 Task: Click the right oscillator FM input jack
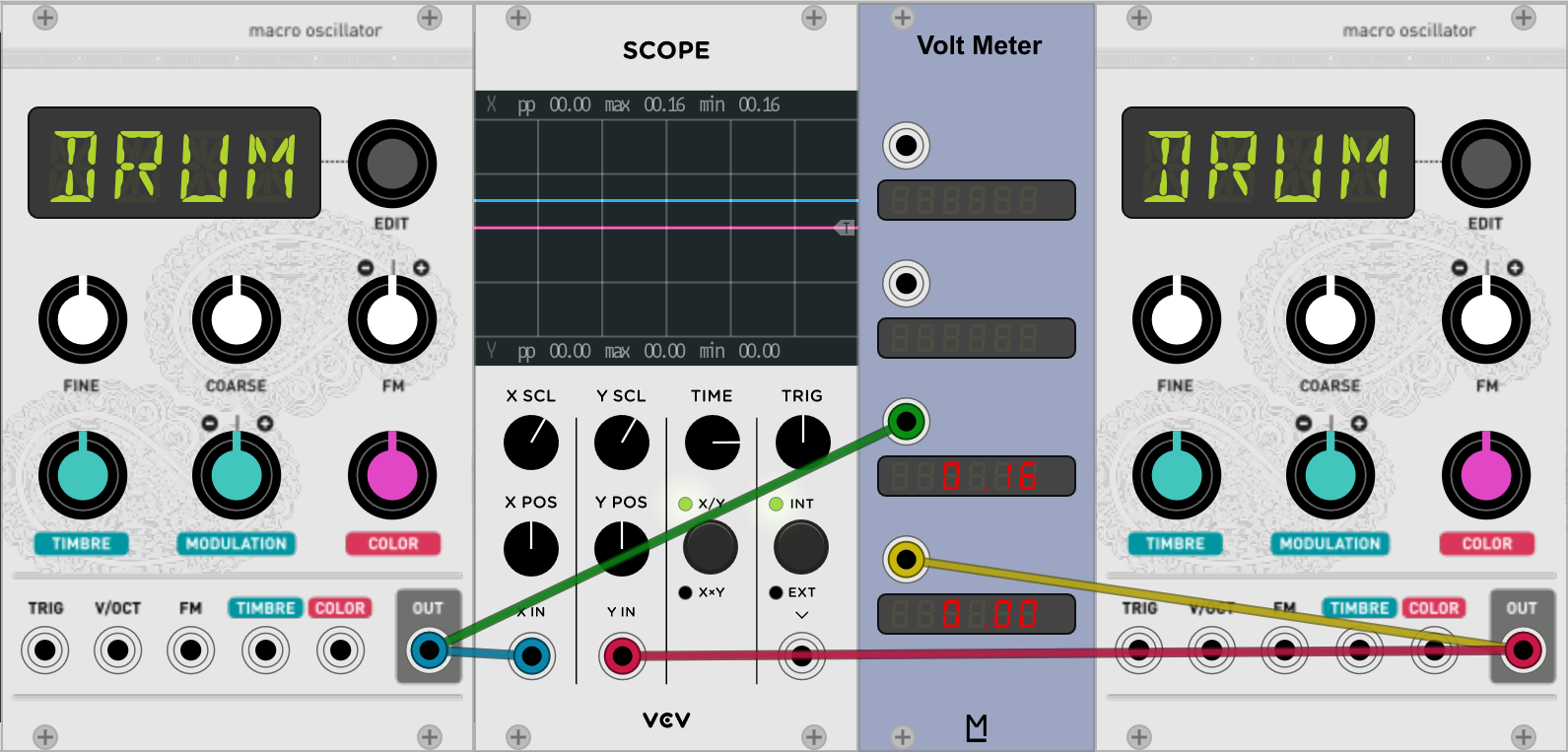(1285, 650)
